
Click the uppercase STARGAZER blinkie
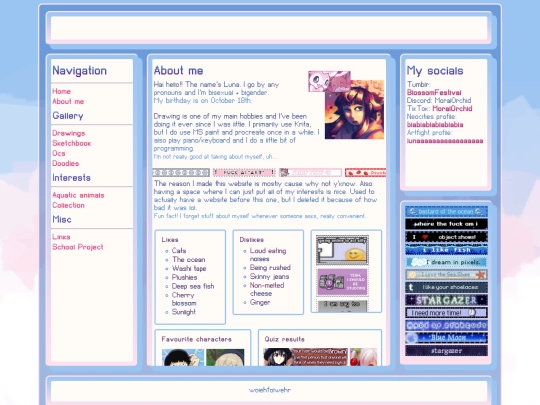[446, 300]
